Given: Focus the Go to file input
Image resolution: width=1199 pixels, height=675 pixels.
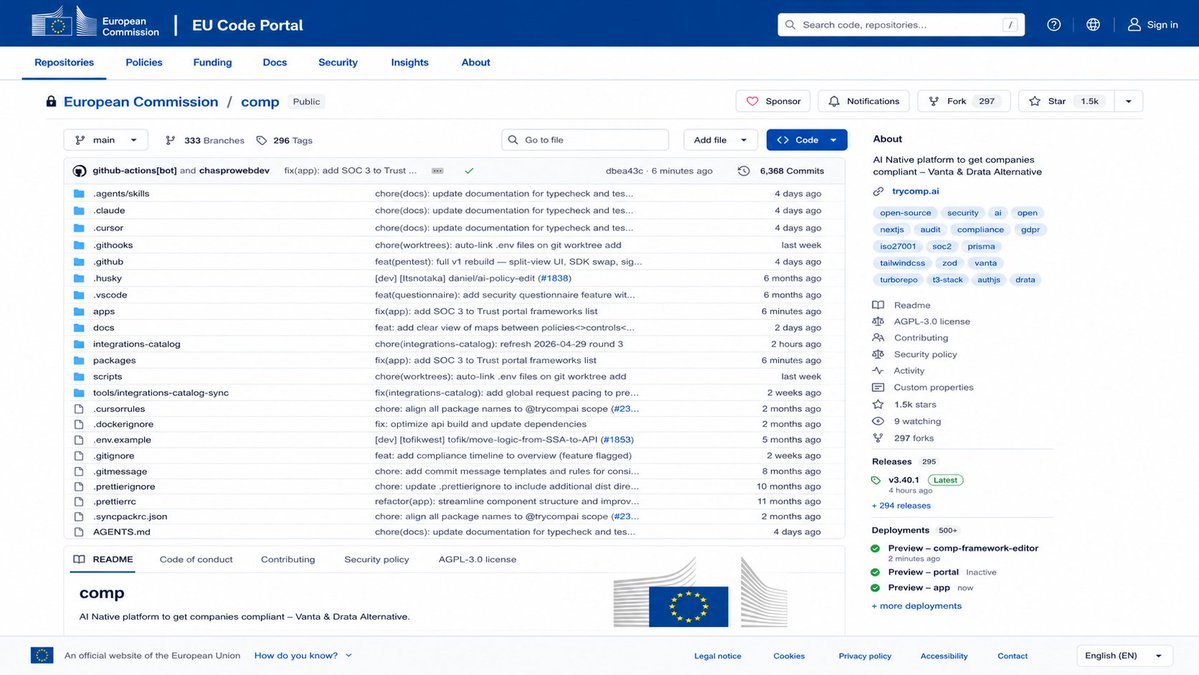Looking at the screenshot, I should (x=585, y=140).
